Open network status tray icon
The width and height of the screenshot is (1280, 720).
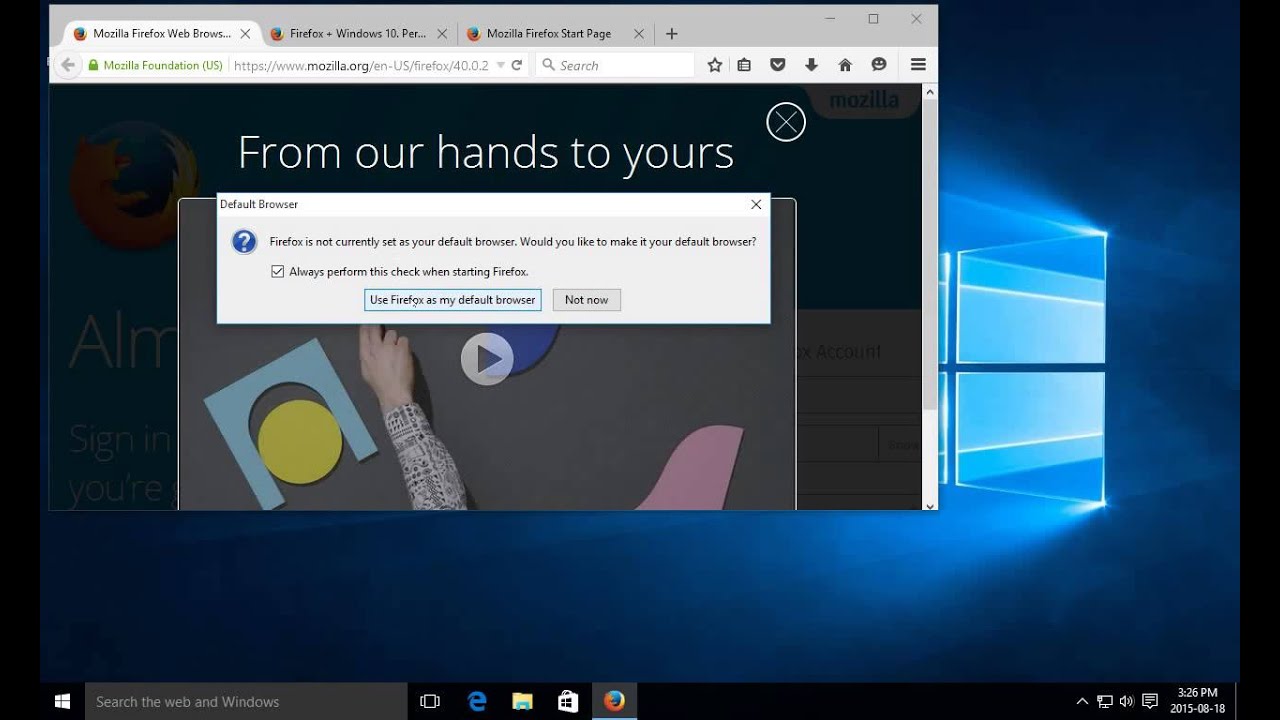(x=1105, y=701)
